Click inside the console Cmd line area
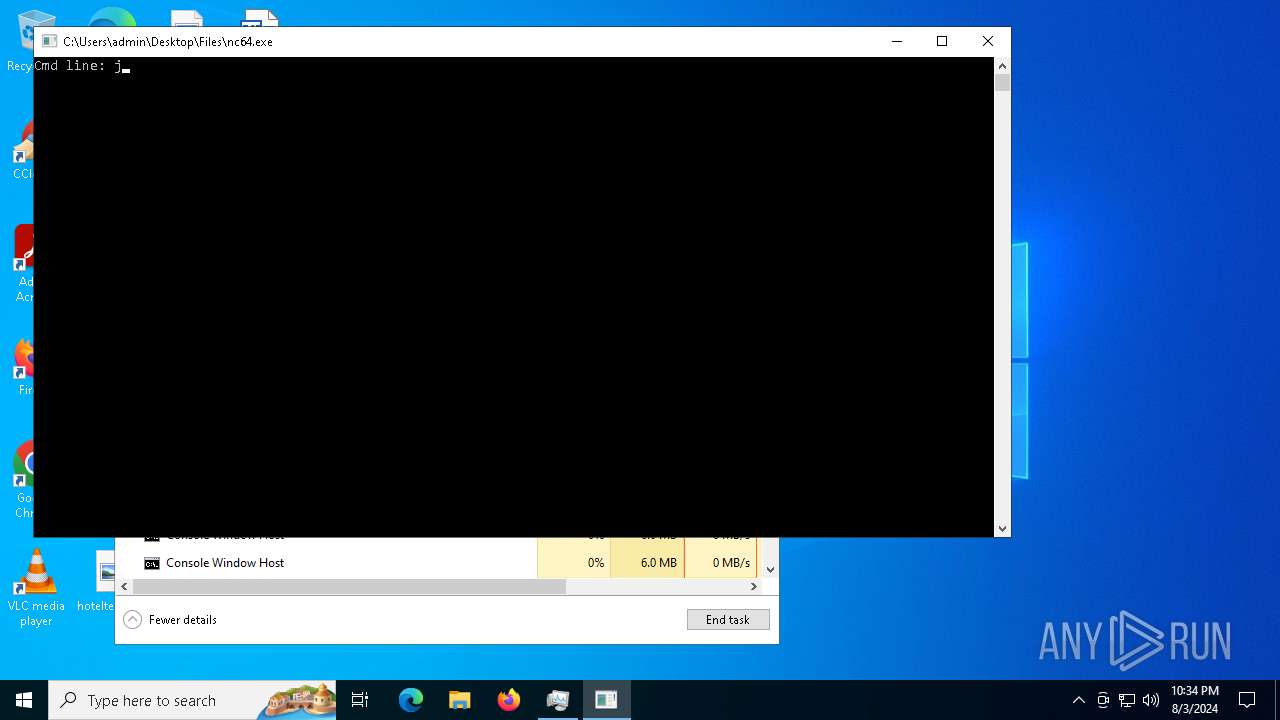Screen dimensions: 1280x720 514,297
